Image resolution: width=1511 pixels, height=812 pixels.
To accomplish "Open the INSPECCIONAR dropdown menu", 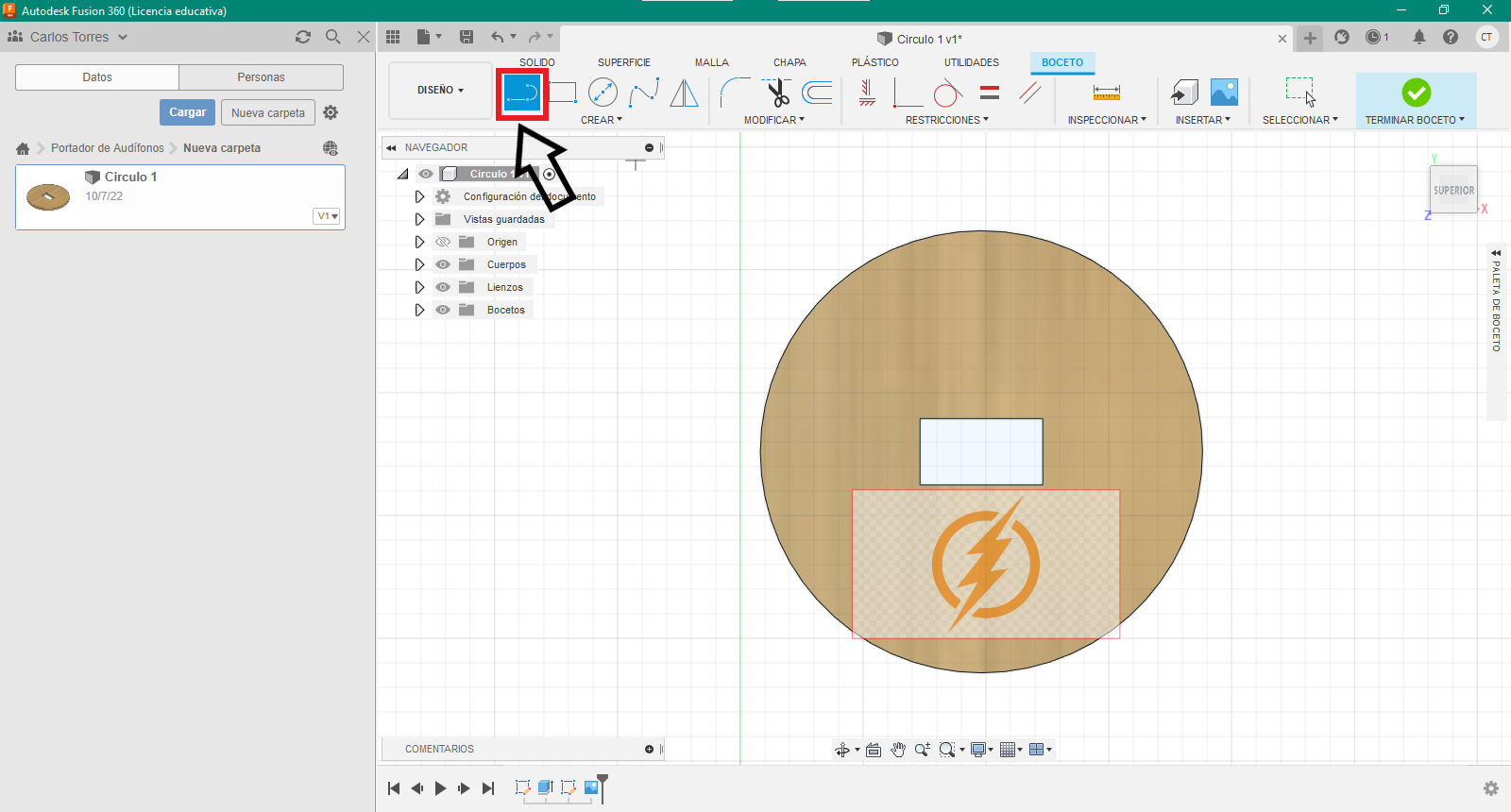I will tap(1107, 120).
